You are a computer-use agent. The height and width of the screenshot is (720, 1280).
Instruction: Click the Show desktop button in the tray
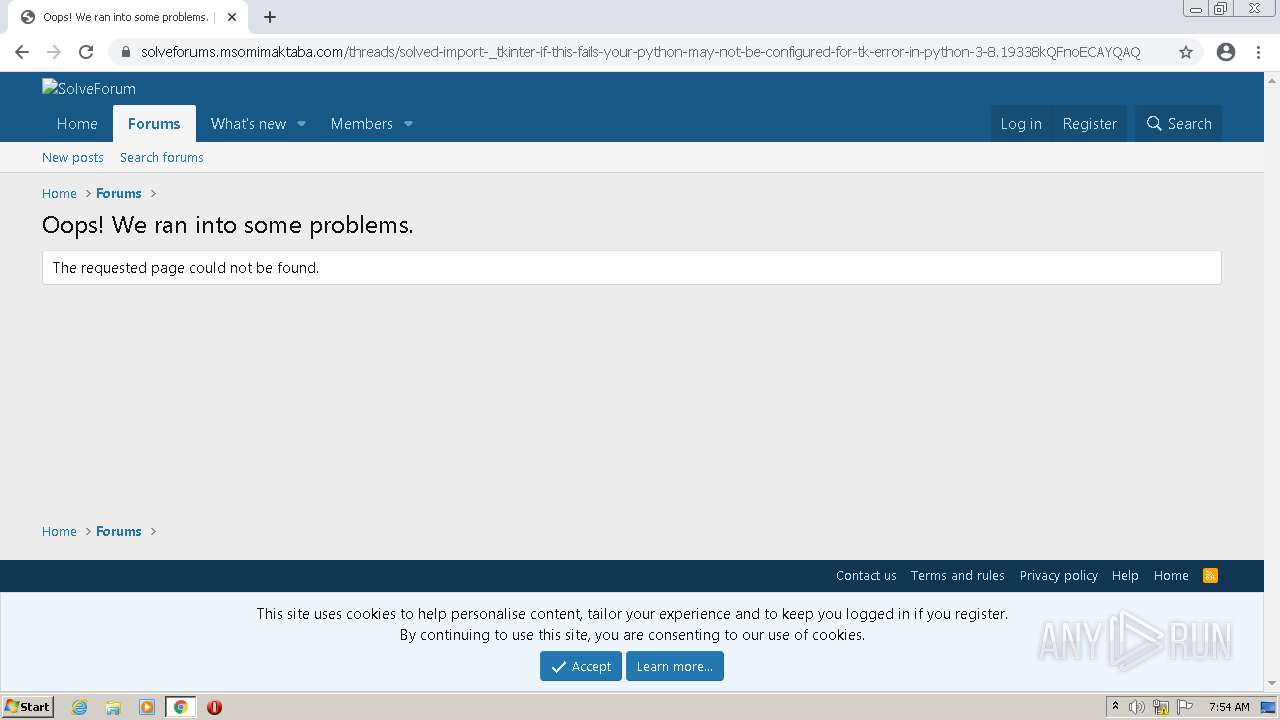click(1268, 707)
